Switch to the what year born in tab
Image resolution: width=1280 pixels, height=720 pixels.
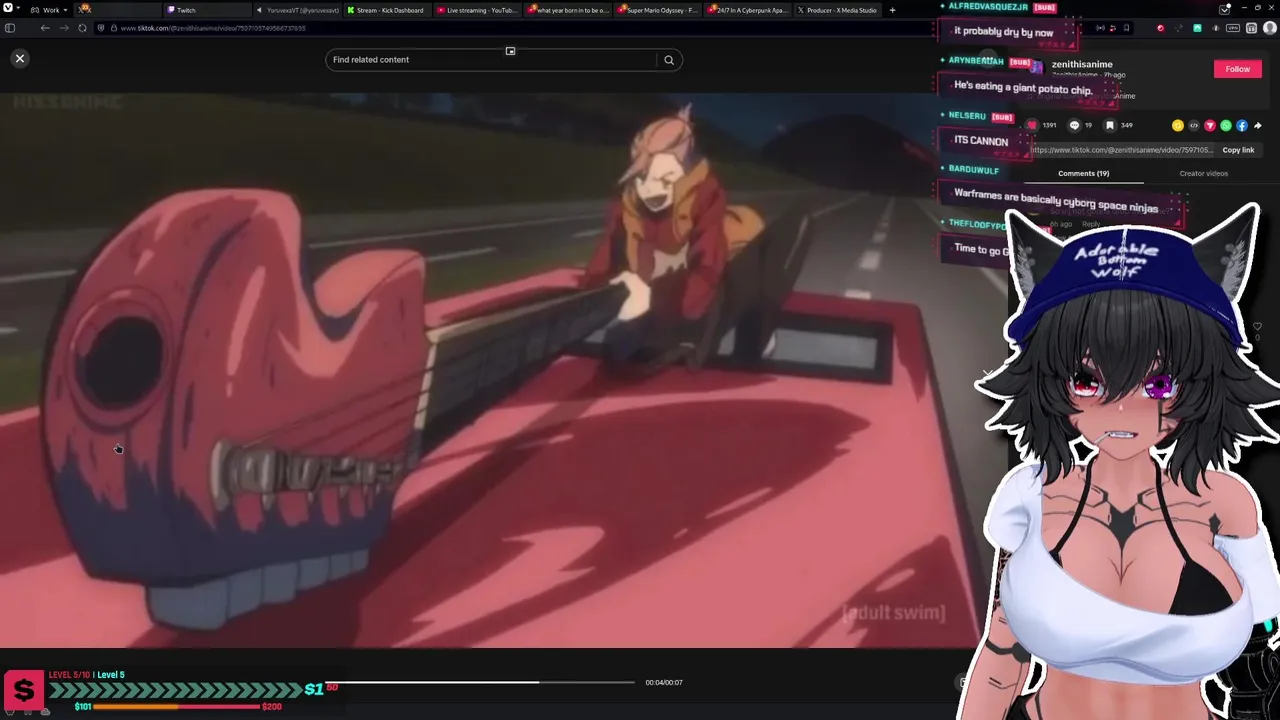point(567,10)
